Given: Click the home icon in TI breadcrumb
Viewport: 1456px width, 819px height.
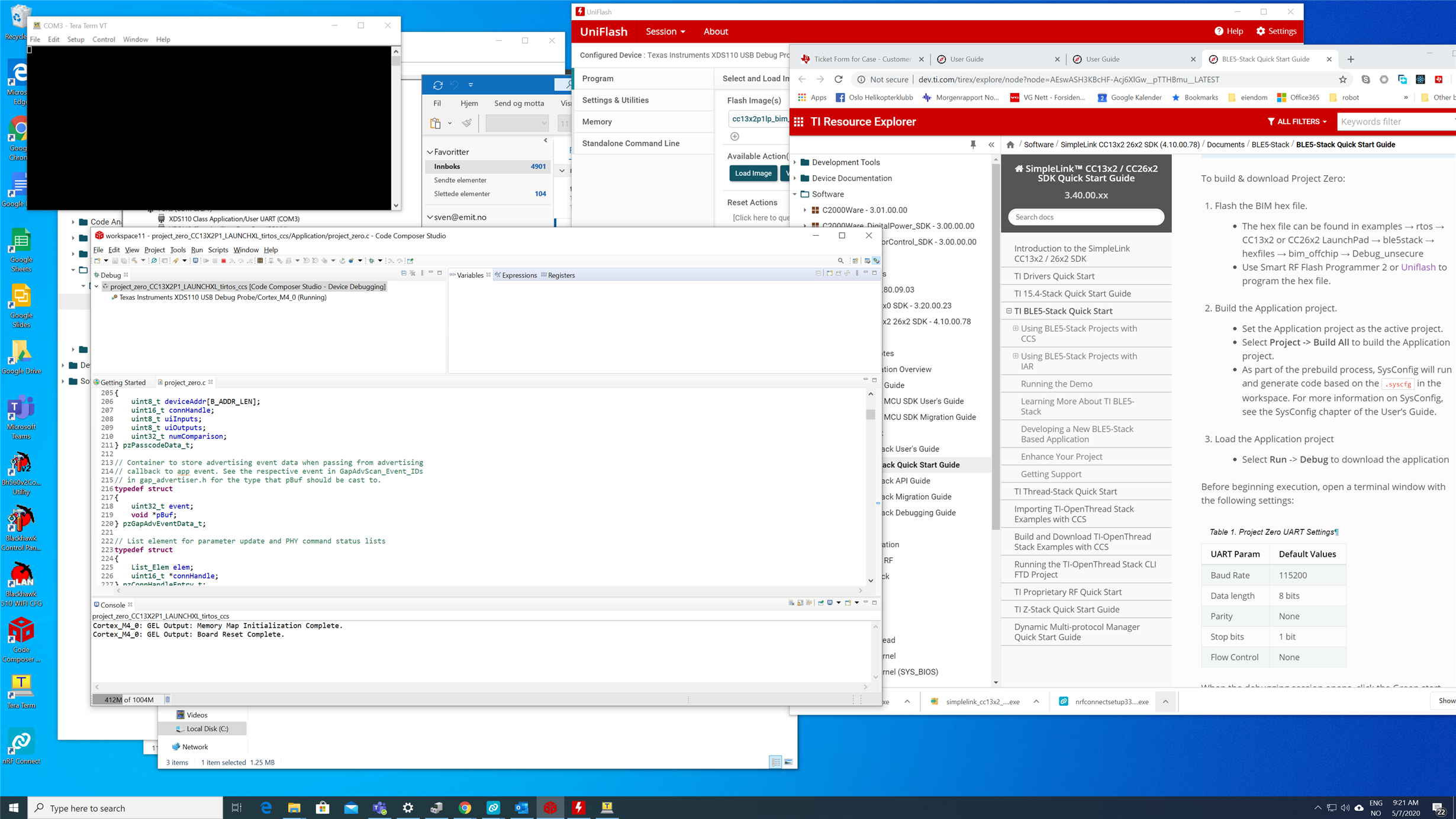Looking at the screenshot, I should point(1010,144).
